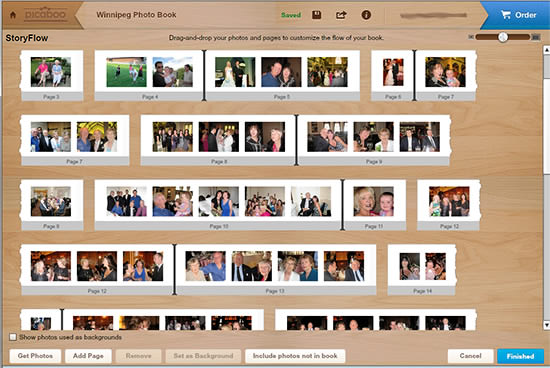Viewport: 550px width, 368px height.
Task: Open the share icon in header
Action: pos(341,15)
